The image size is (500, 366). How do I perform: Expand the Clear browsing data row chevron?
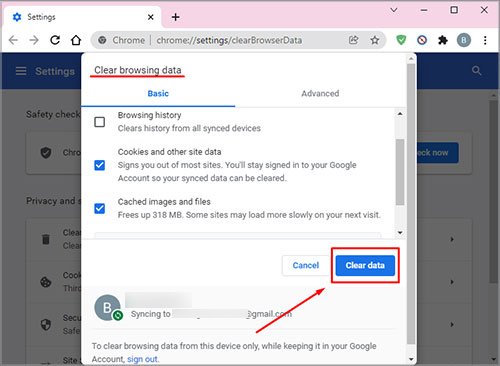[452, 239]
